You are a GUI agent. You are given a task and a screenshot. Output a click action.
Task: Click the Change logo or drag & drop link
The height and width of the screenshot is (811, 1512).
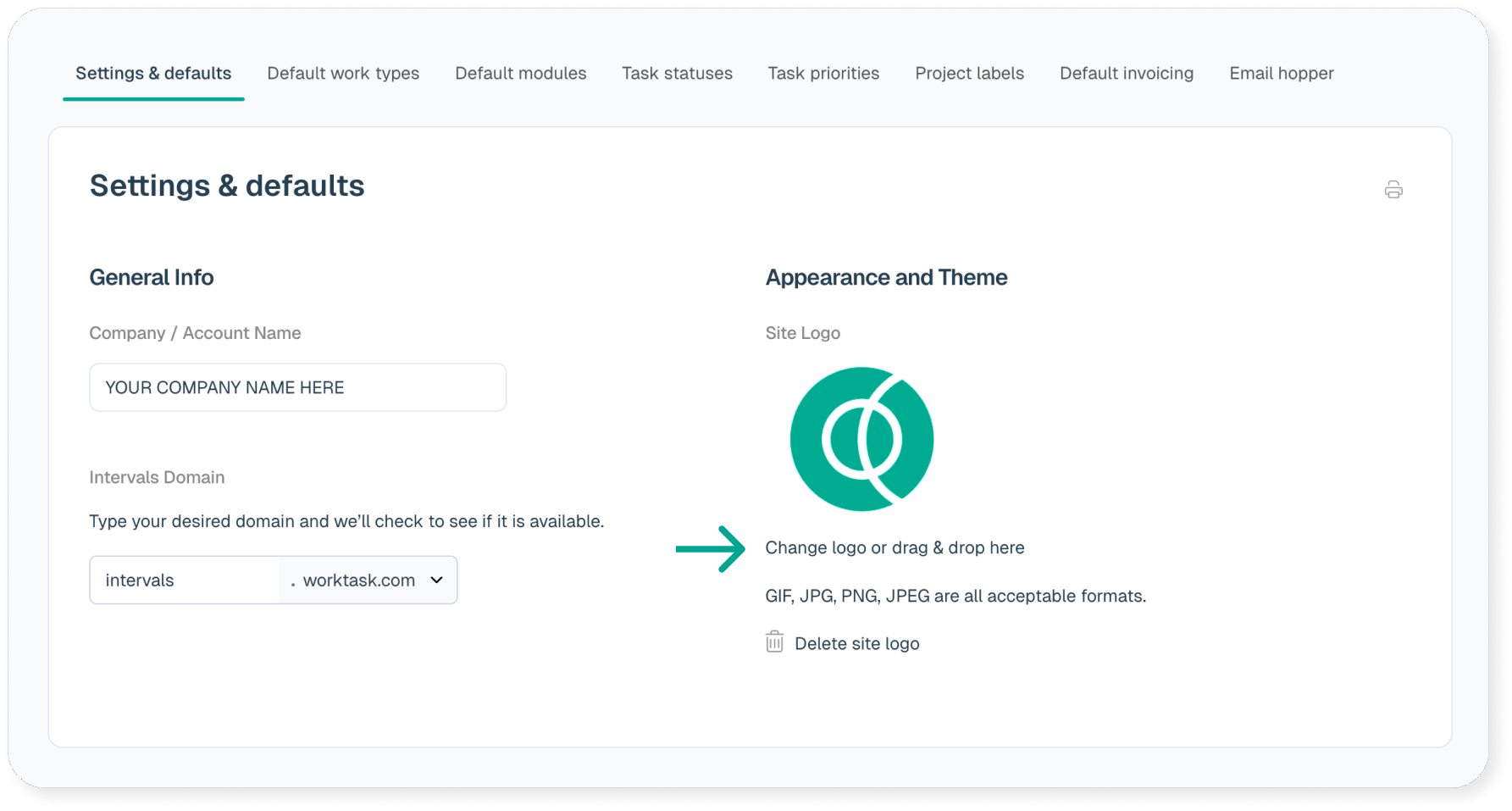click(x=894, y=548)
